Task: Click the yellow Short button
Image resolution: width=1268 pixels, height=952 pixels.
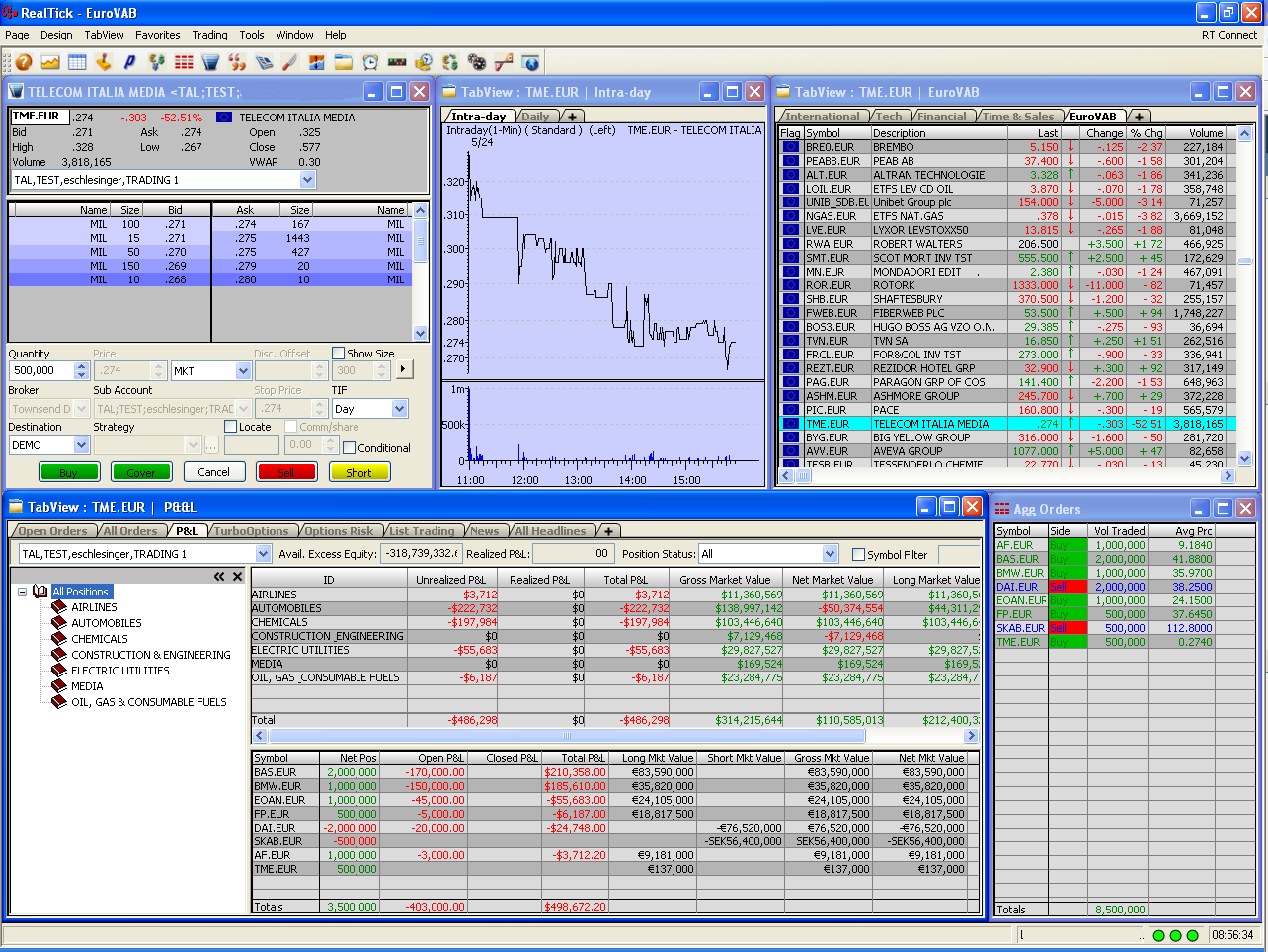Action: click(358, 472)
